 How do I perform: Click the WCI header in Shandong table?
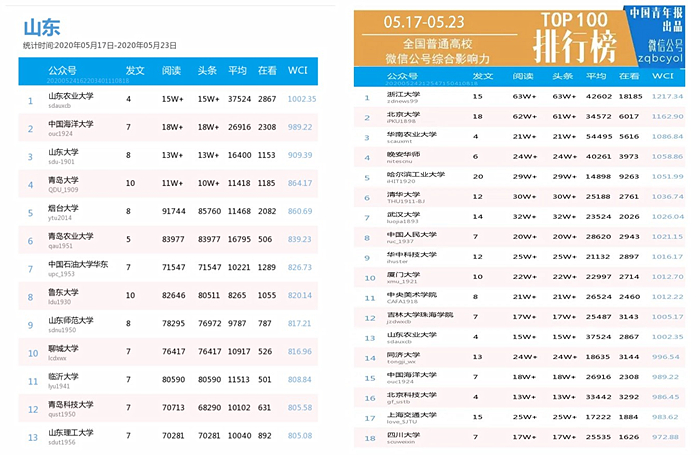pos(297,70)
